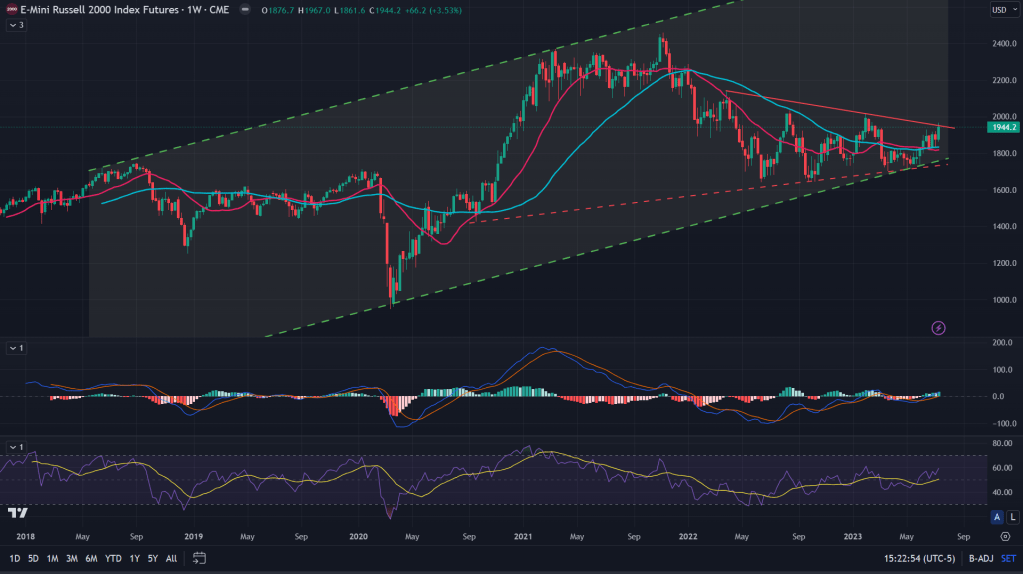This screenshot has height=574, width=1023.
Task: Expand the MACD pane indicator legend
Action: [16, 348]
